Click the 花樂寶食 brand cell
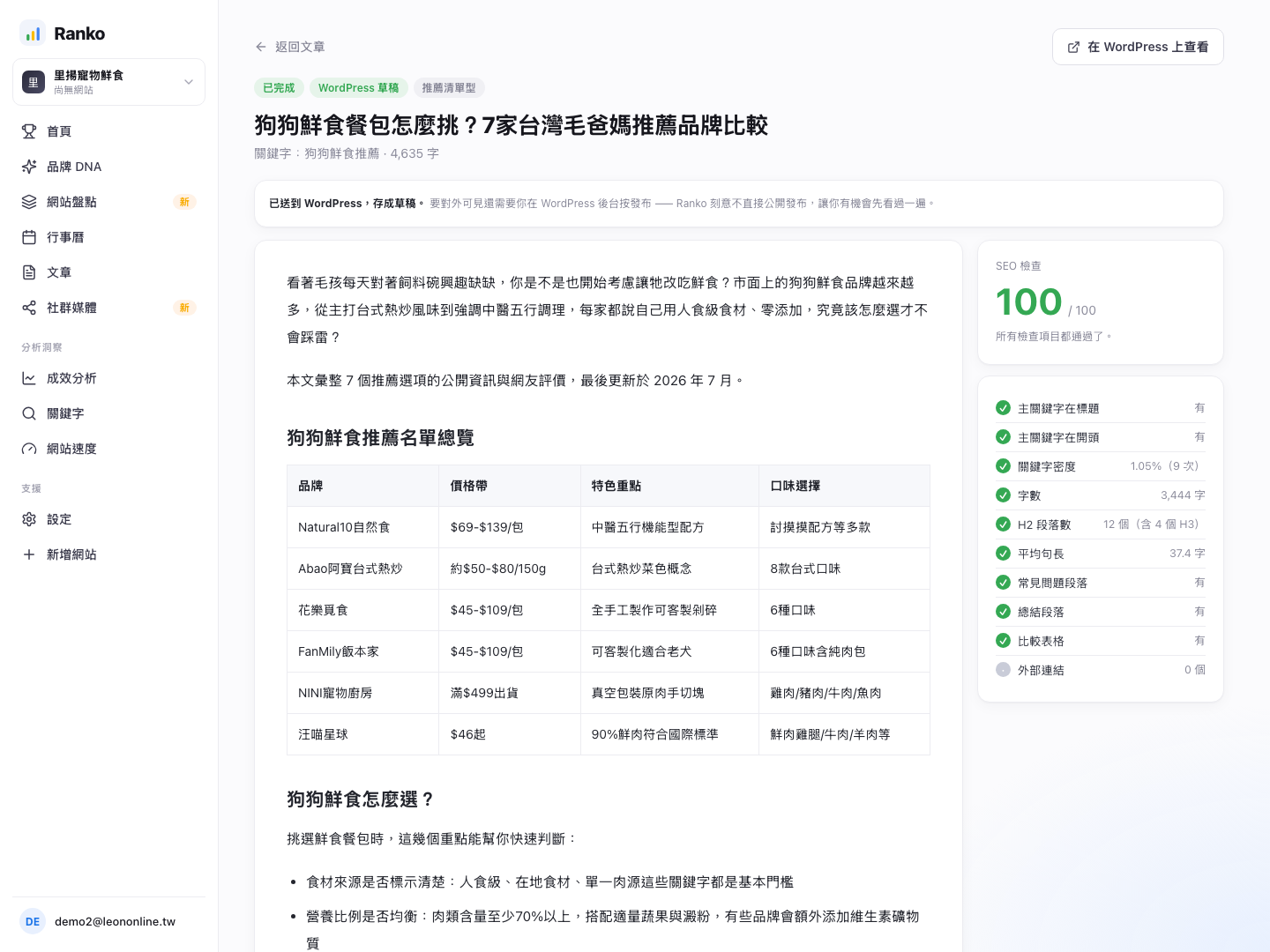The width and height of the screenshot is (1270, 952). [362, 610]
